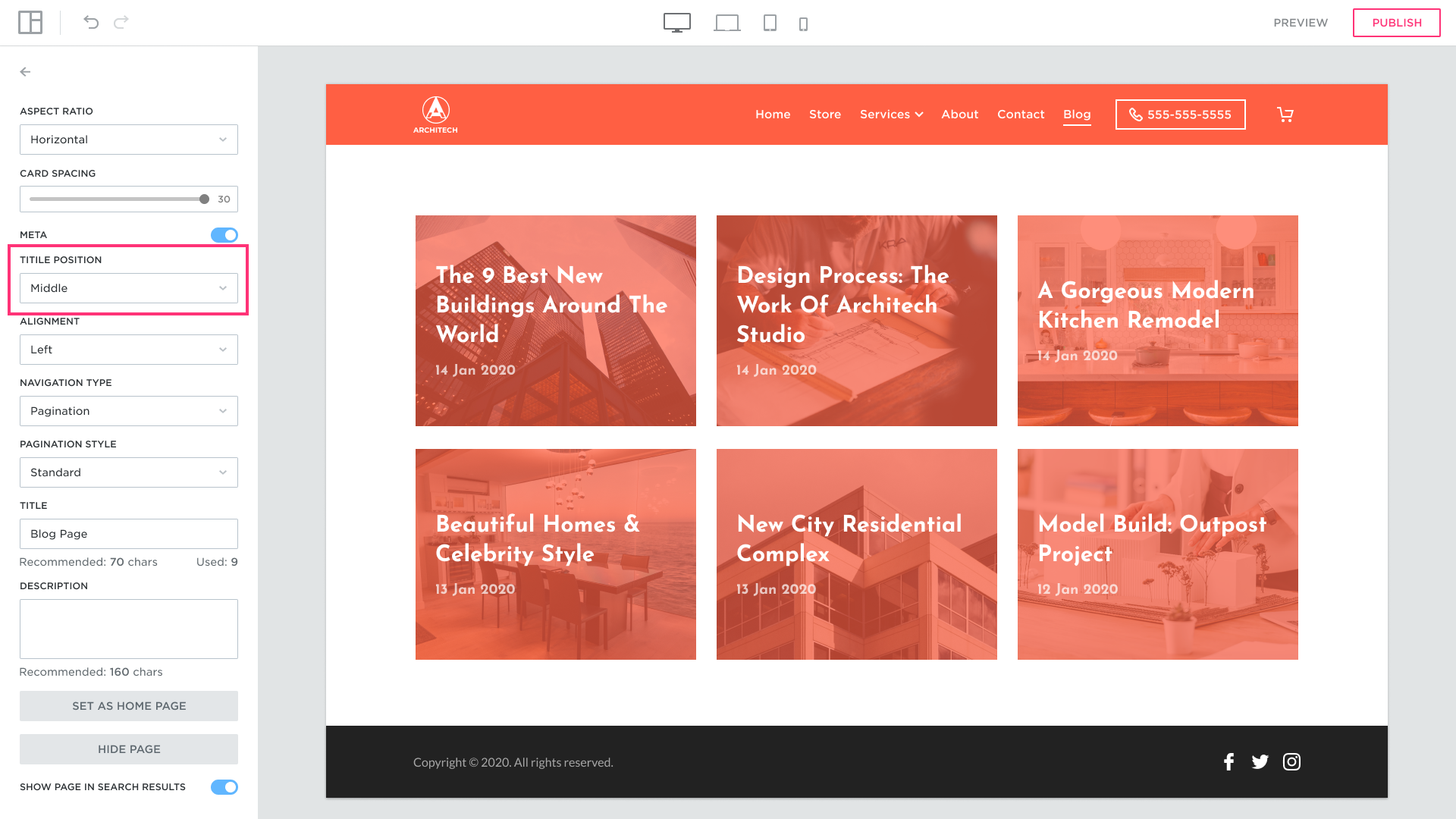This screenshot has width=1456, height=819.
Task: Toggle the Meta switch off
Action: coord(224,235)
